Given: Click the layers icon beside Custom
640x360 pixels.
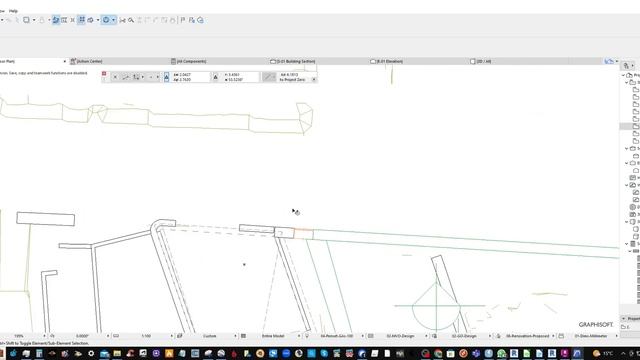Looking at the screenshot, I should tap(180, 336).
